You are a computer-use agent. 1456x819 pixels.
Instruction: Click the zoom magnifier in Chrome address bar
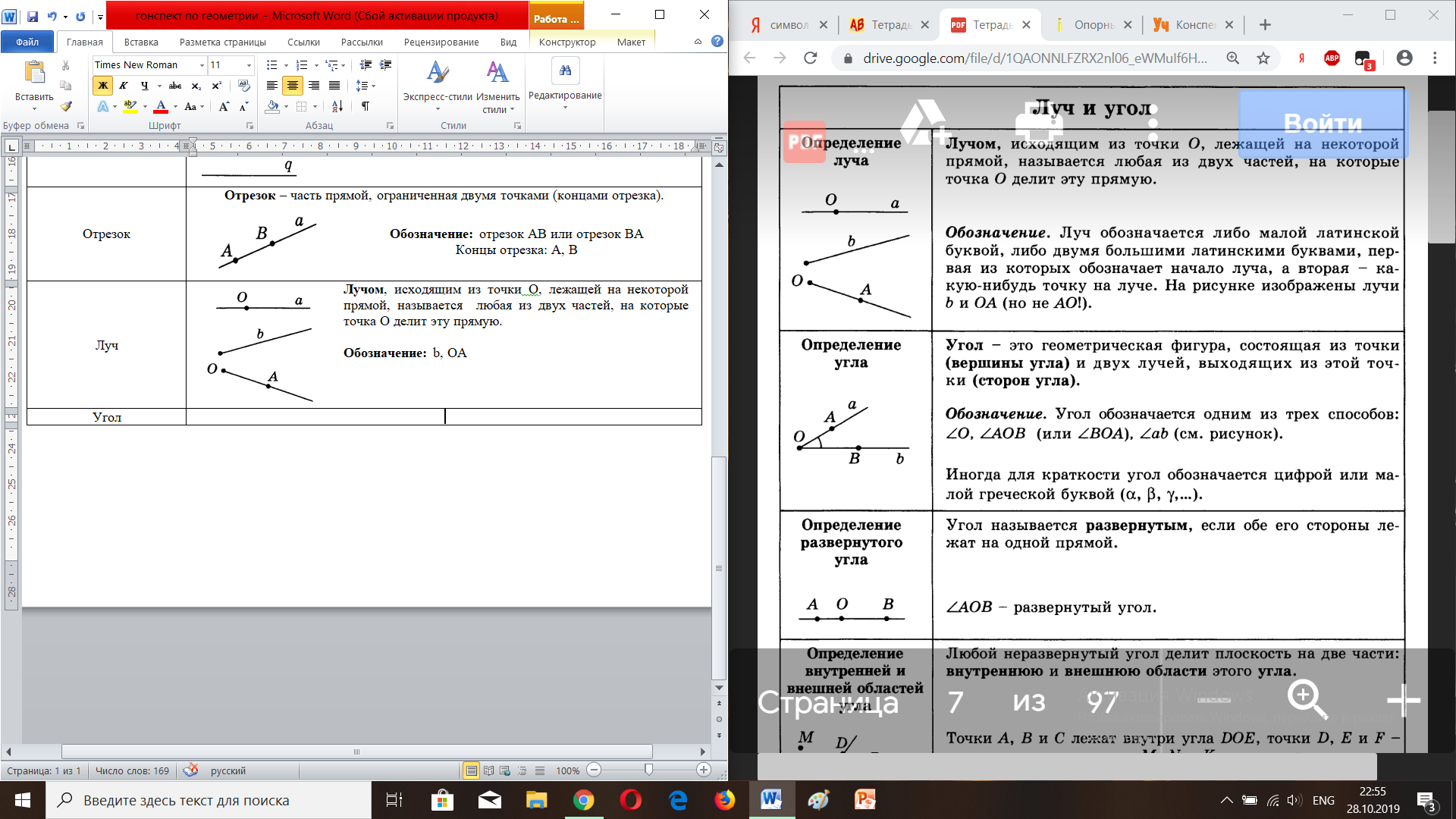coord(1233,58)
